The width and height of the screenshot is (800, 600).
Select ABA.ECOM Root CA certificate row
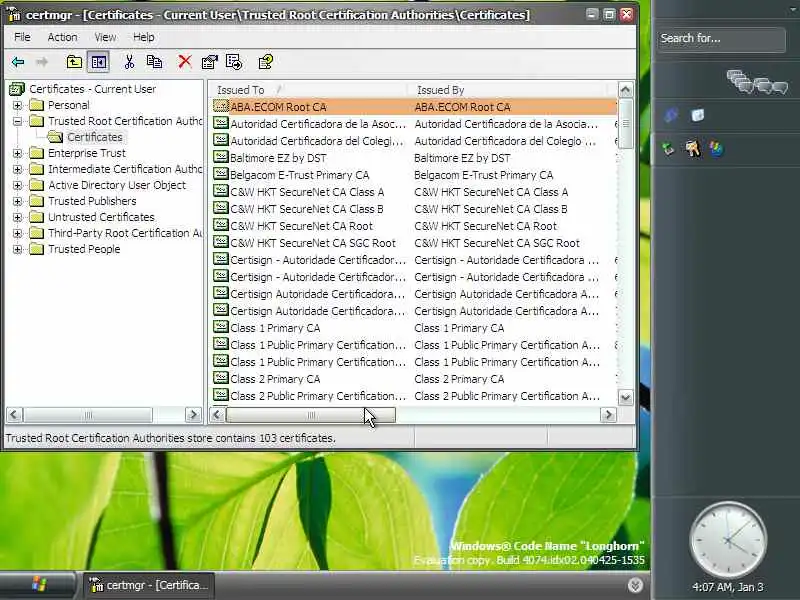[x=414, y=107]
